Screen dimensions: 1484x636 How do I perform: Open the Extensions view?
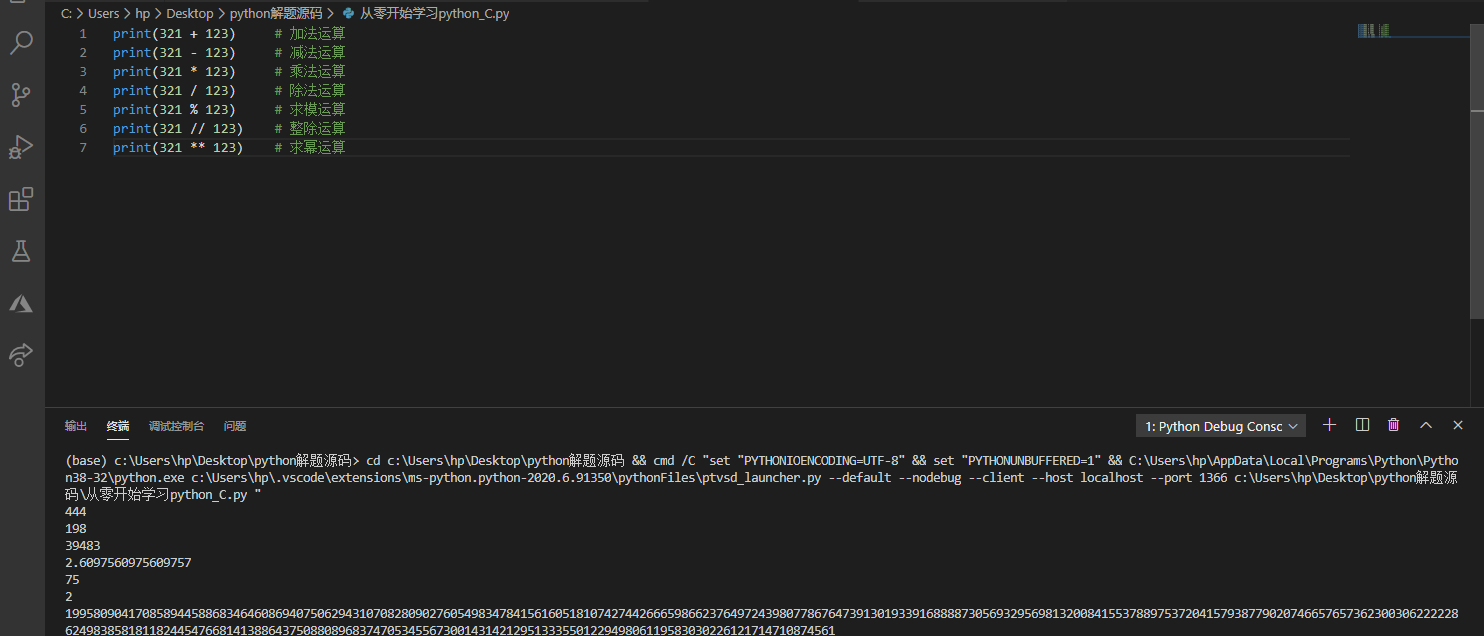[x=21, y=199]
